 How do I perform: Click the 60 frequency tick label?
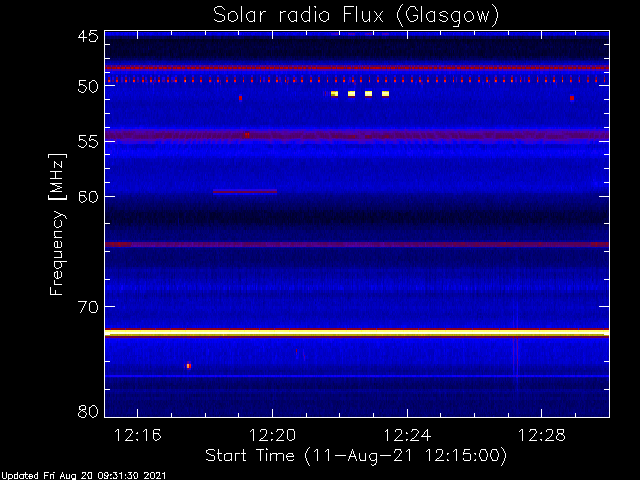point(88,196)
